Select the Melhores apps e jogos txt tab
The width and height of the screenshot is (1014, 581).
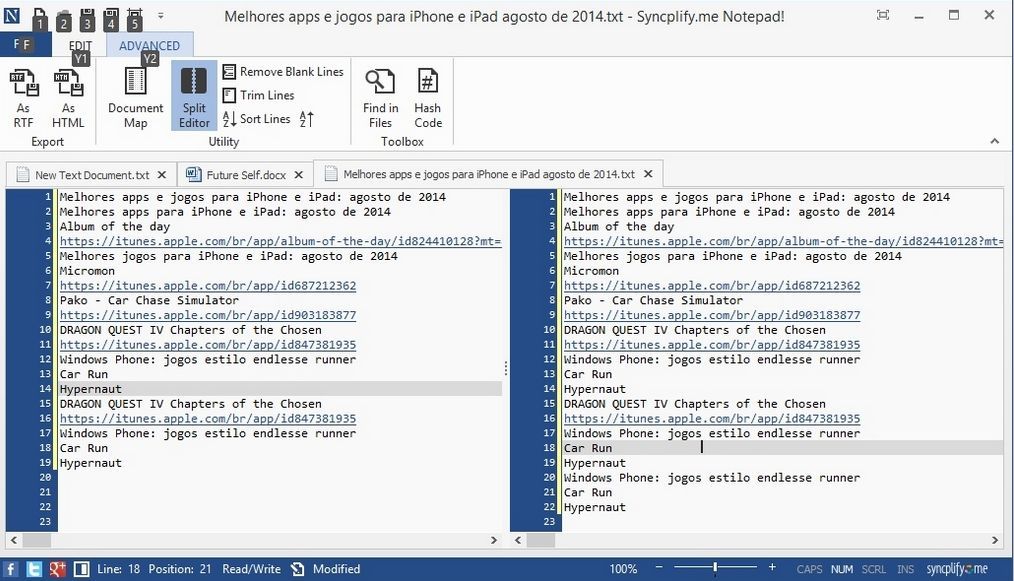coord(489,174)
